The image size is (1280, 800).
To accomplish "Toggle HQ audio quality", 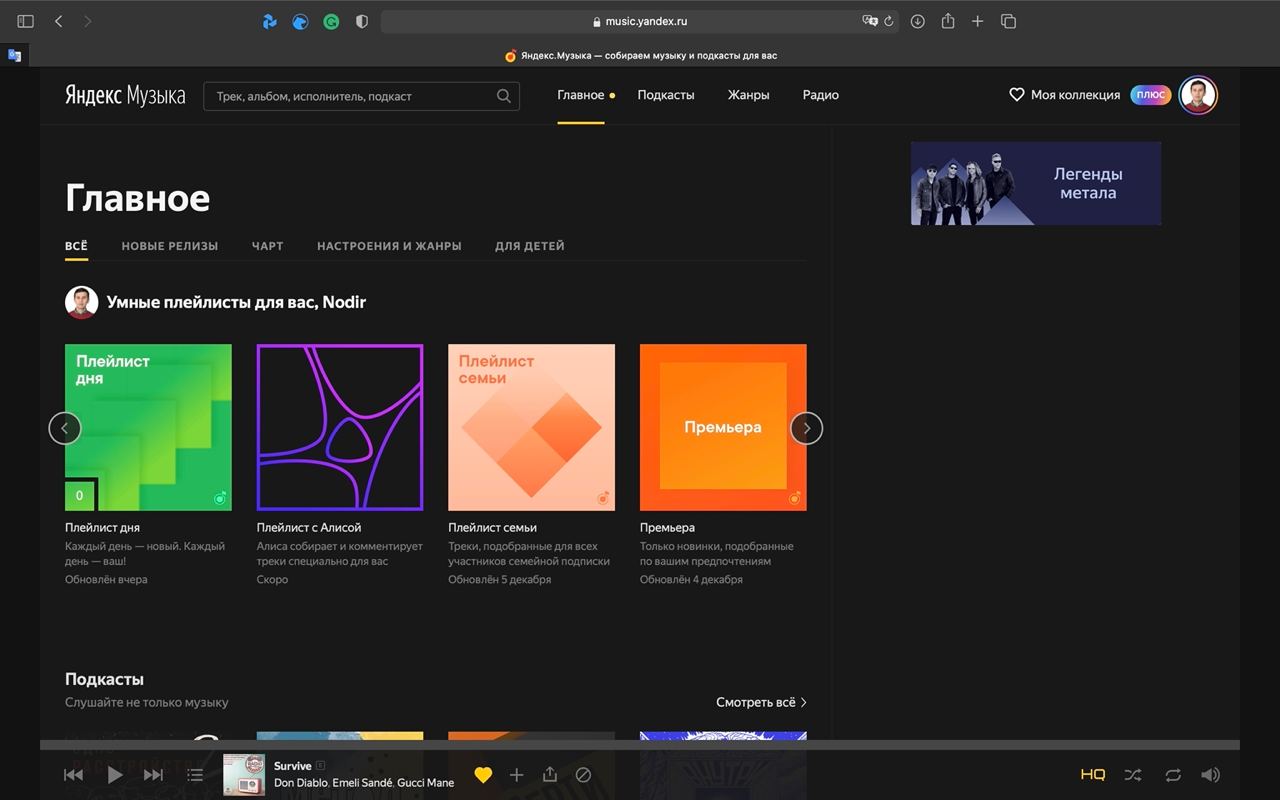I will (1093, 775).
